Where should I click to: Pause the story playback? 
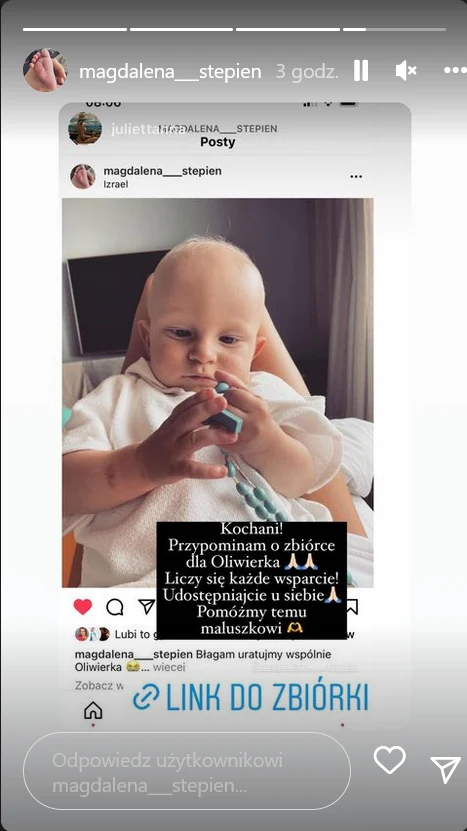360,70
